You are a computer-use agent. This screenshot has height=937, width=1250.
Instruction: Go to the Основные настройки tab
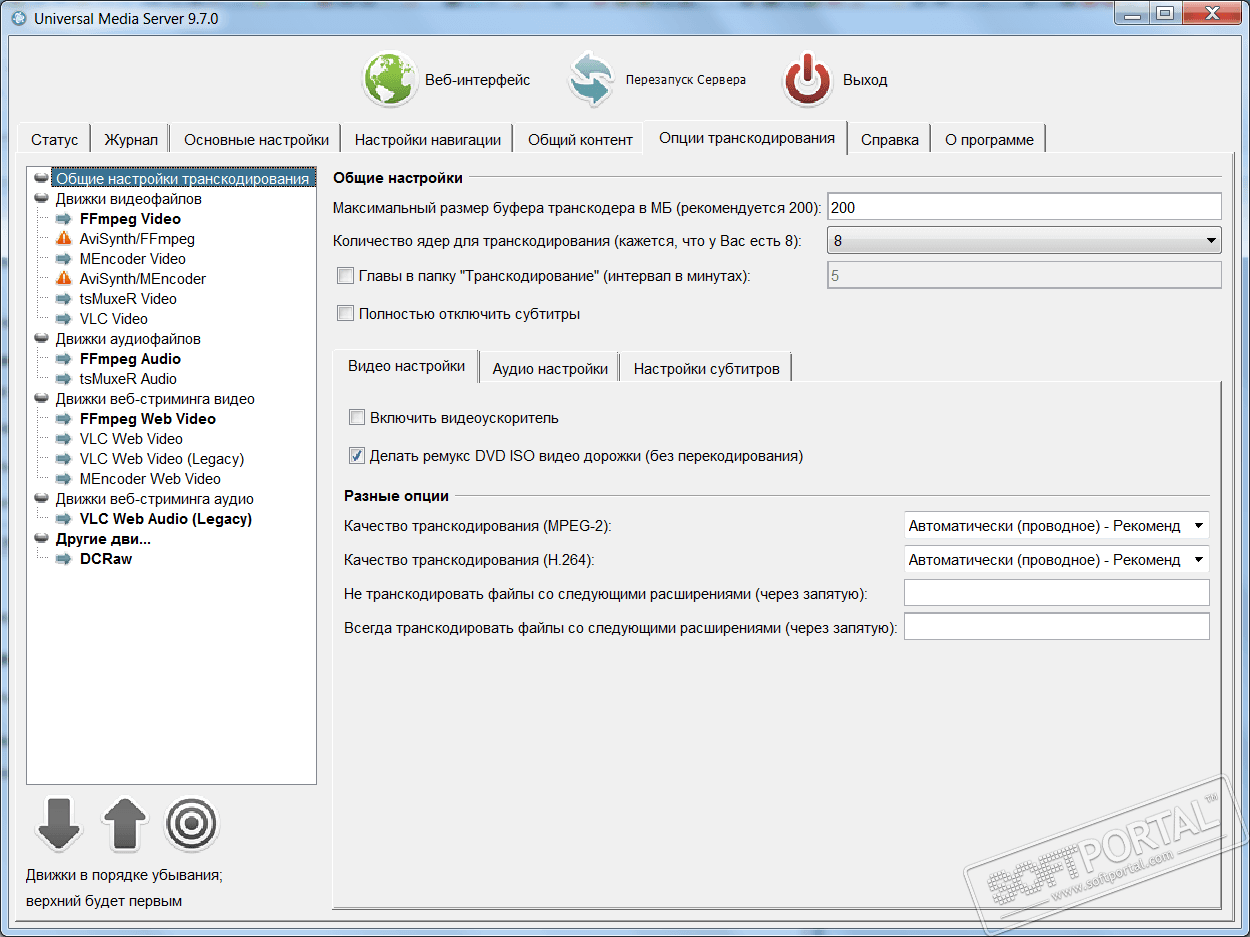[x=256, y=140]
